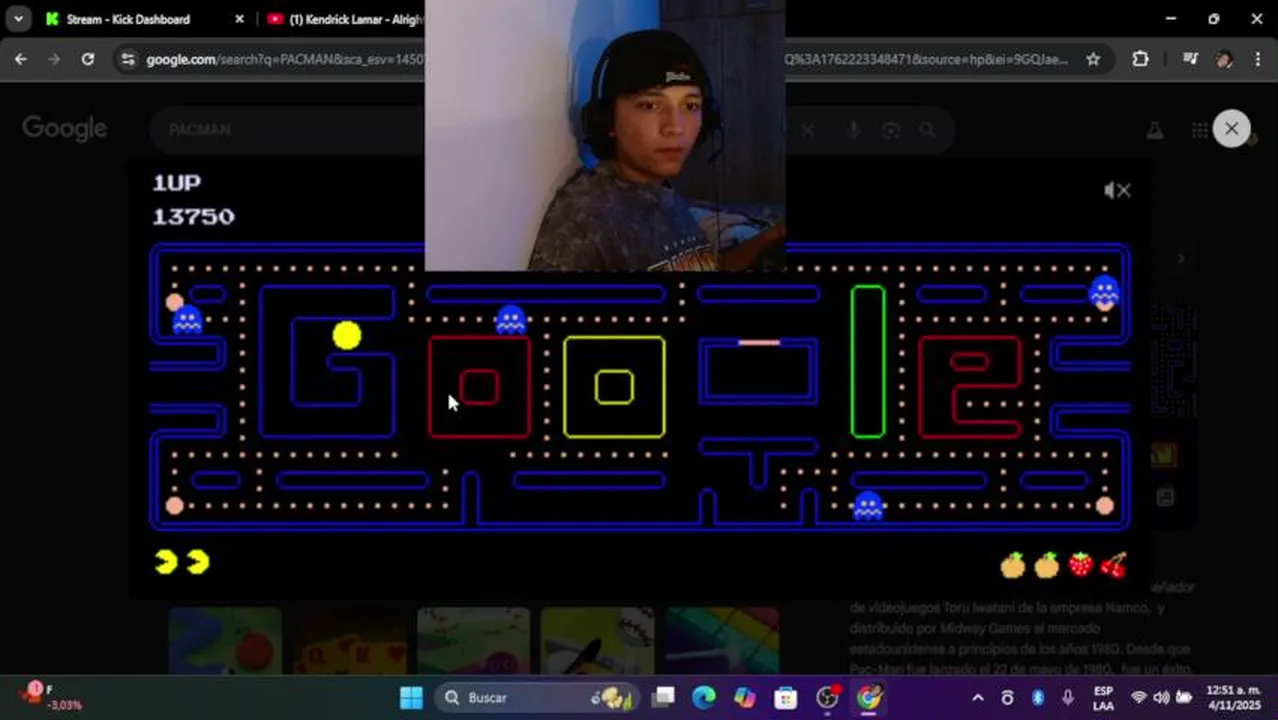
Task: Click the blue ghost above the red O
Action: [511, 319]
